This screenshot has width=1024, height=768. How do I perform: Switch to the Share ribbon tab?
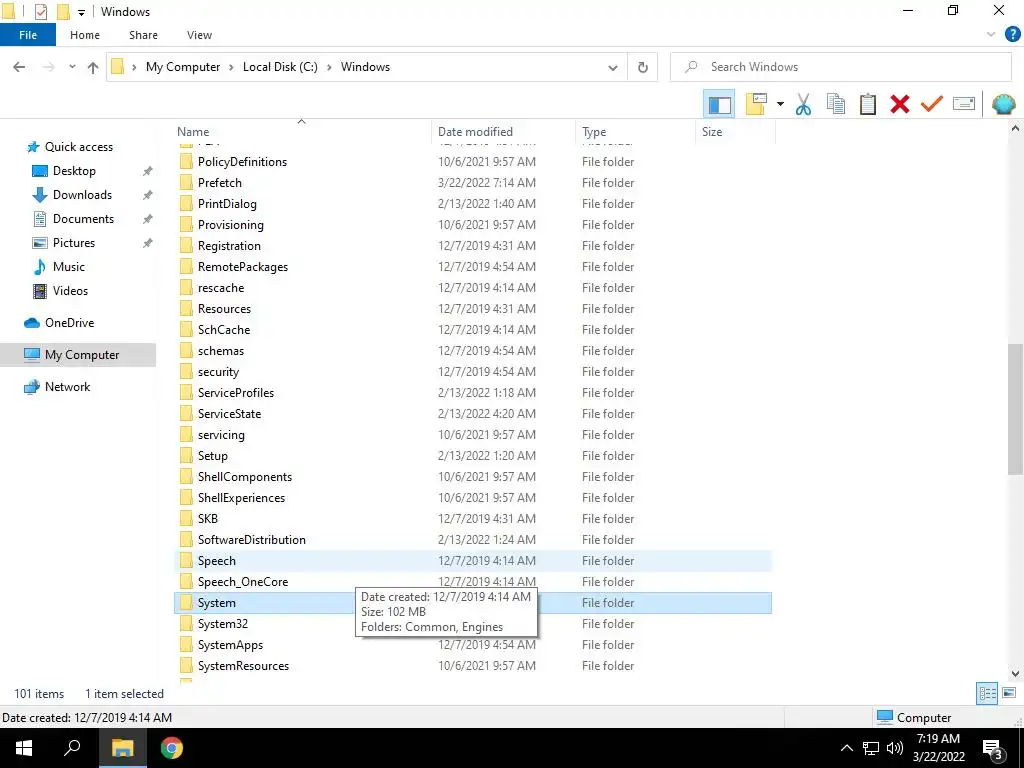(x=143, y=35)
